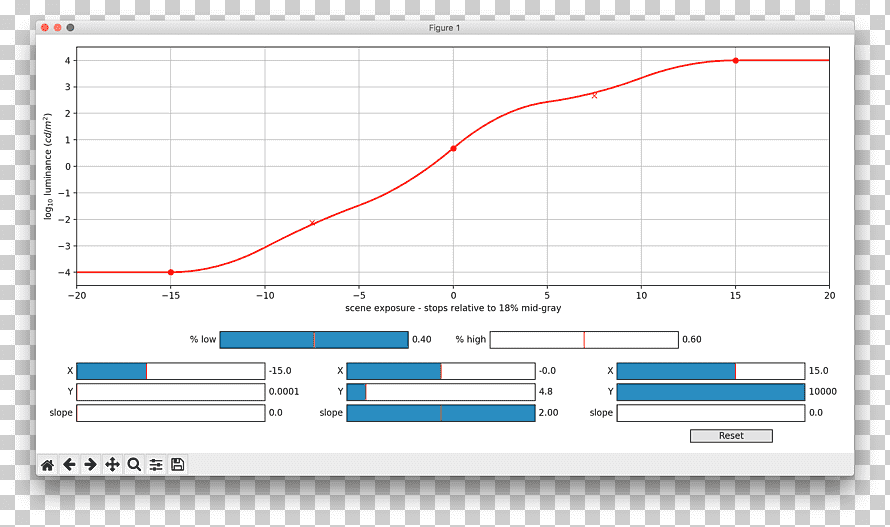Image resolution: width=890 pixels, height=527 pixels.
Task: Click the middle X slider showing -0.0
Action: coord(441,371)
